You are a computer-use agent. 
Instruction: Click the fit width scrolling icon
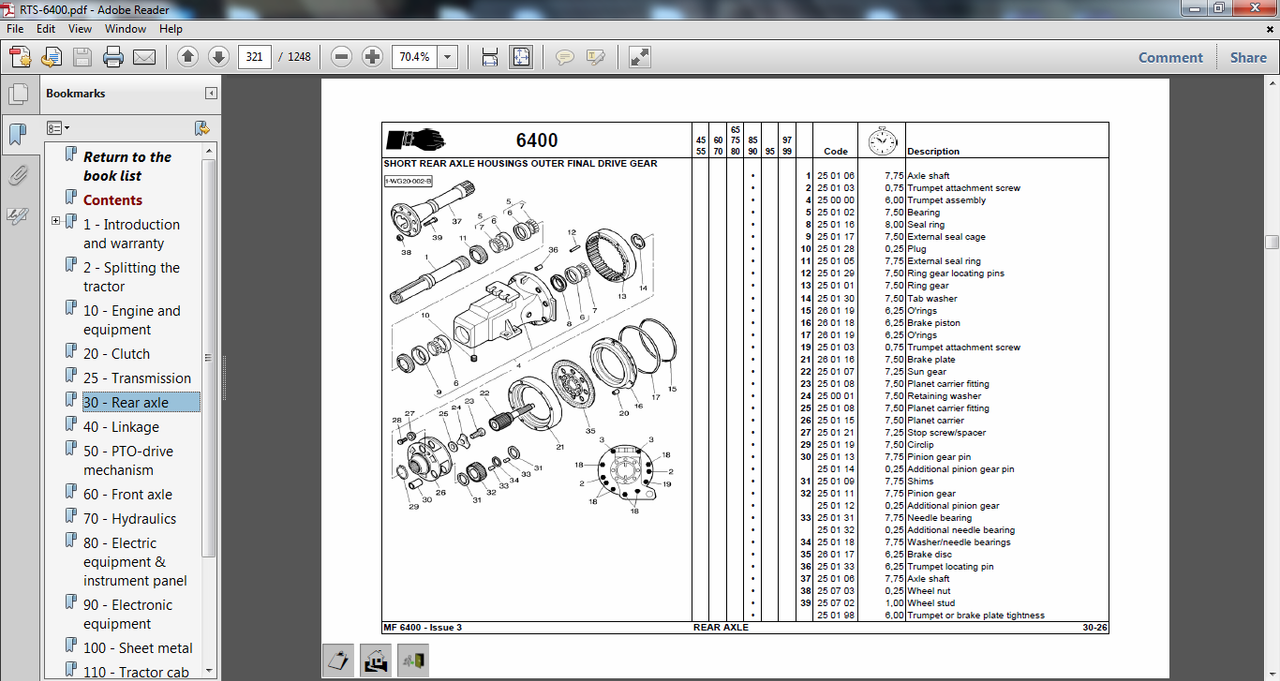489,57
